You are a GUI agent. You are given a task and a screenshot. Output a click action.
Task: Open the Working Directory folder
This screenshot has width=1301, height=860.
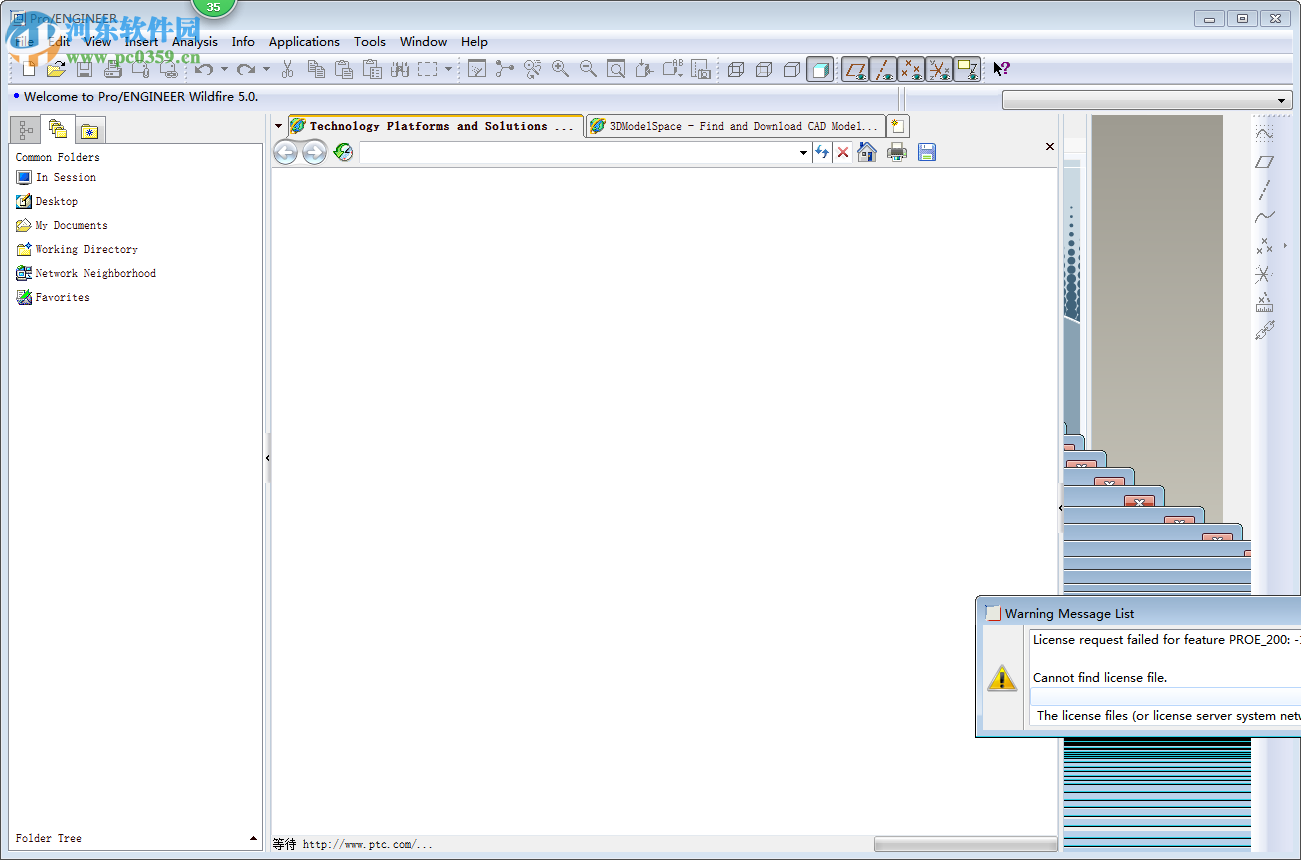coord(77,249)
